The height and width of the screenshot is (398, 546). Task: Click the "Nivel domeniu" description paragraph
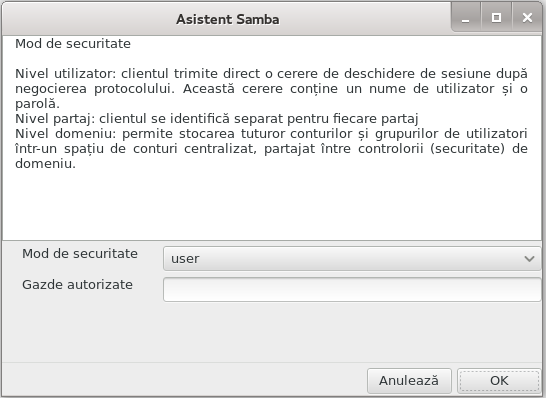tap(271, 149)
